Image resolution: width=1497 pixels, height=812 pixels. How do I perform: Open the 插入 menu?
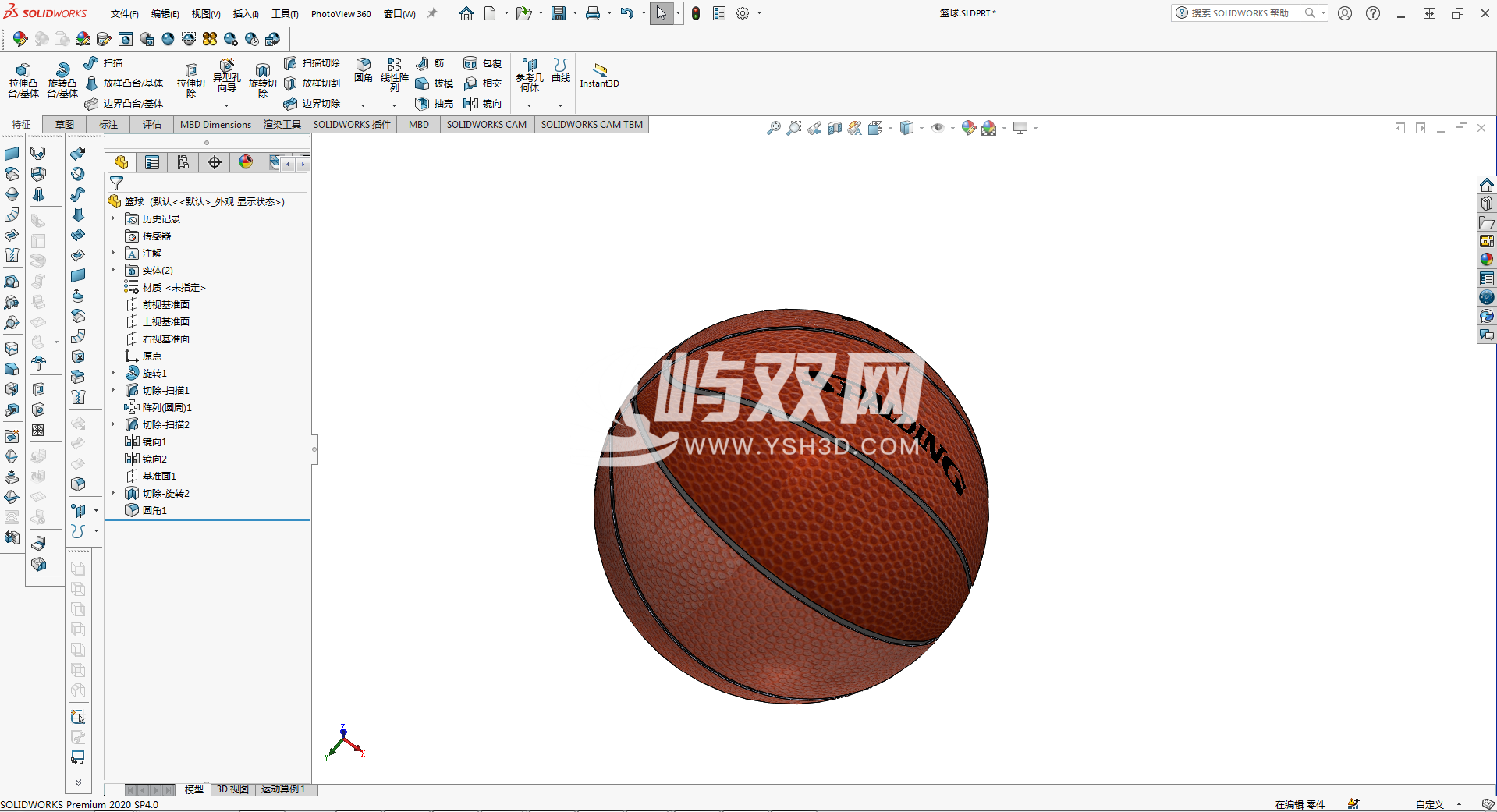tap(245, 13)
